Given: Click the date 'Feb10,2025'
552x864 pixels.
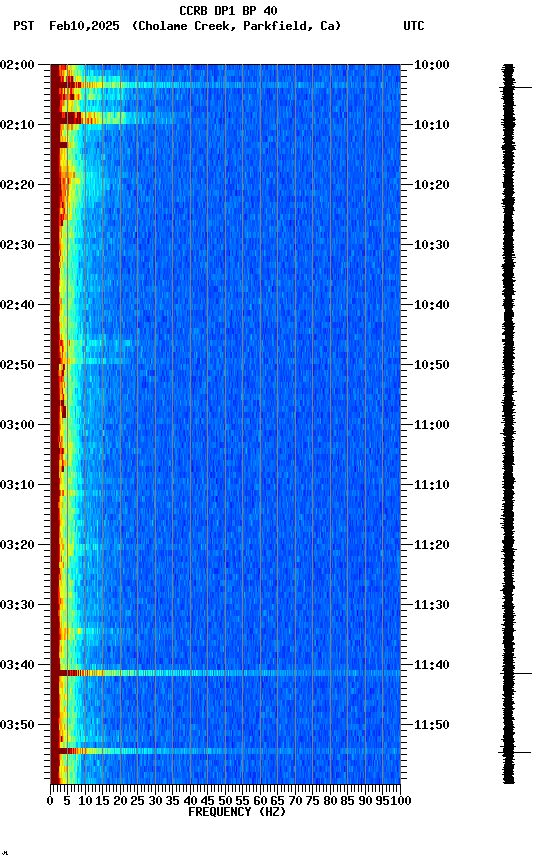Looking at the screenshot, I should point(84,26).
